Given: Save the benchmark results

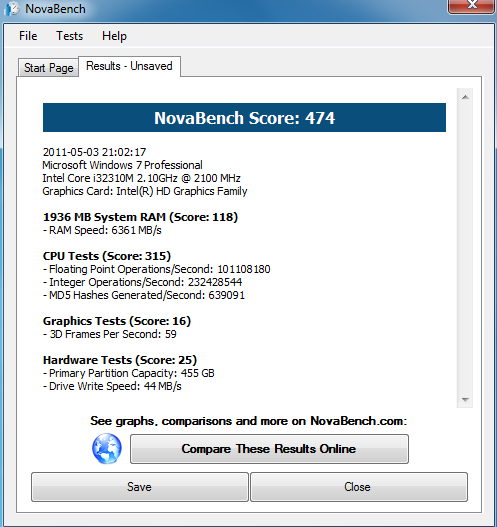Looking at the screenshot, I should click(x=140, y=487).
